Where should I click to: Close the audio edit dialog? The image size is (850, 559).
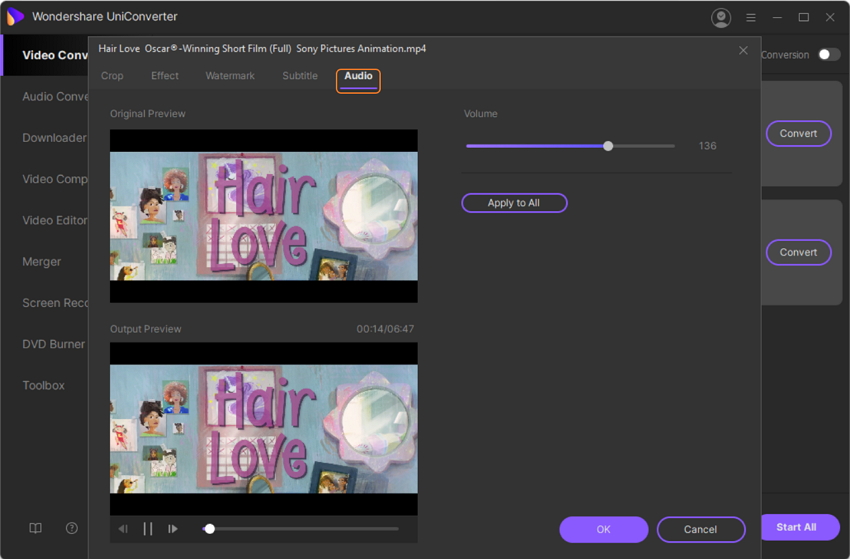click(743, 50)
